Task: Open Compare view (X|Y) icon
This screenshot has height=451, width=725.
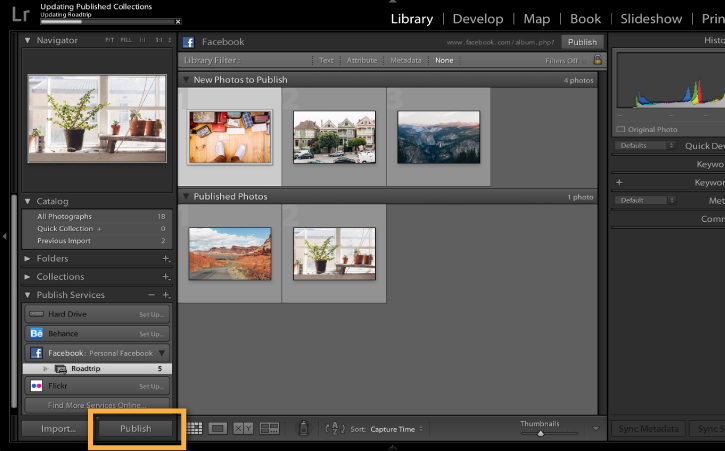Action: click(x=243, y=429)
